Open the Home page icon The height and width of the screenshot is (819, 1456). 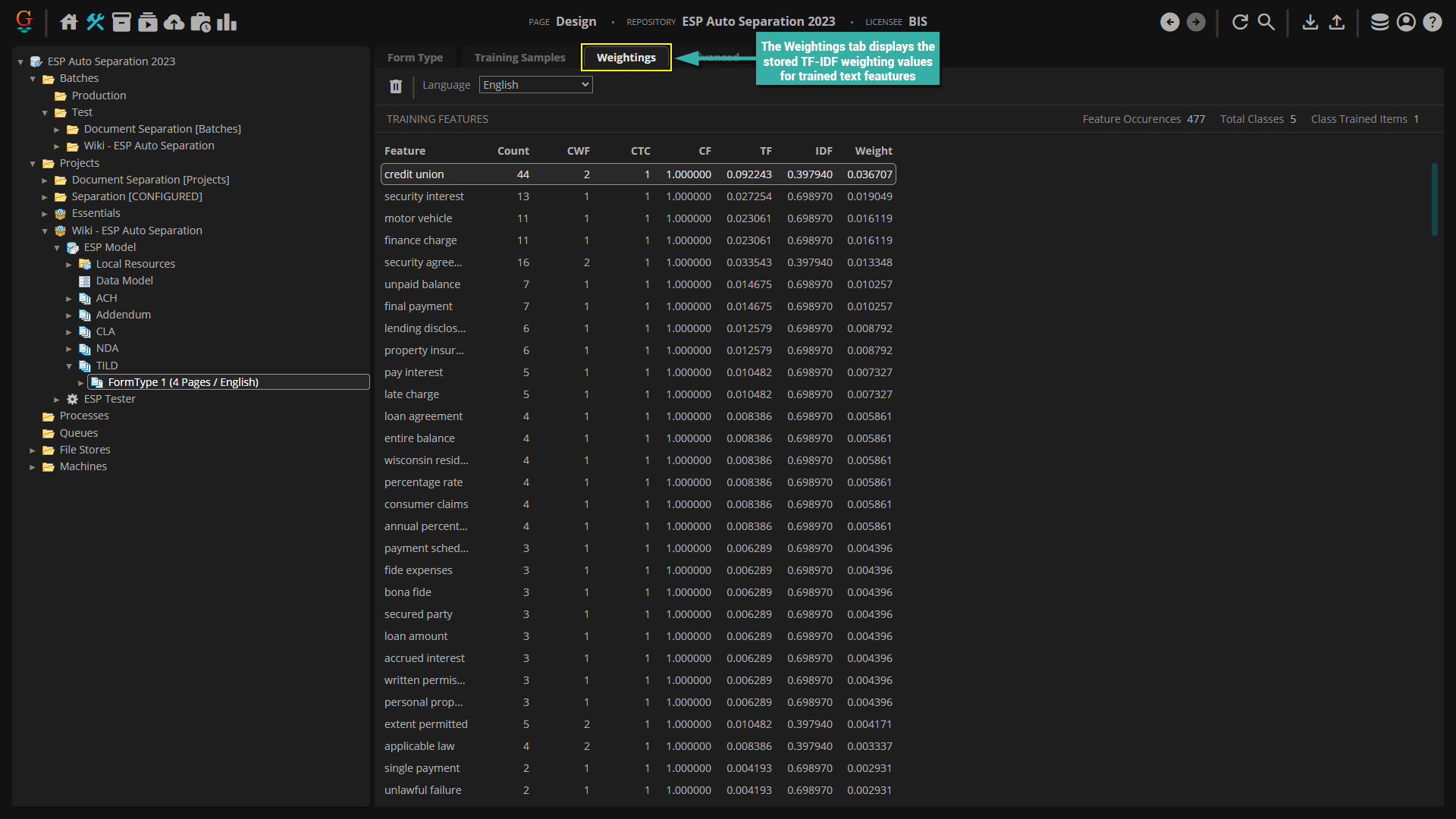point(69,22)
